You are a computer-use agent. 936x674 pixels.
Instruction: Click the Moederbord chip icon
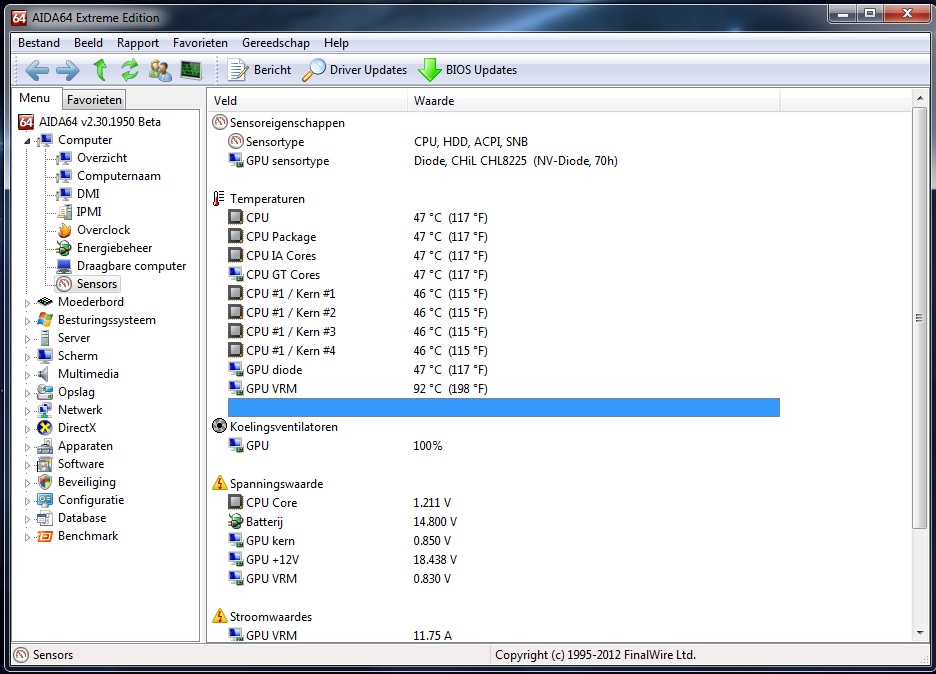point(45,301)
